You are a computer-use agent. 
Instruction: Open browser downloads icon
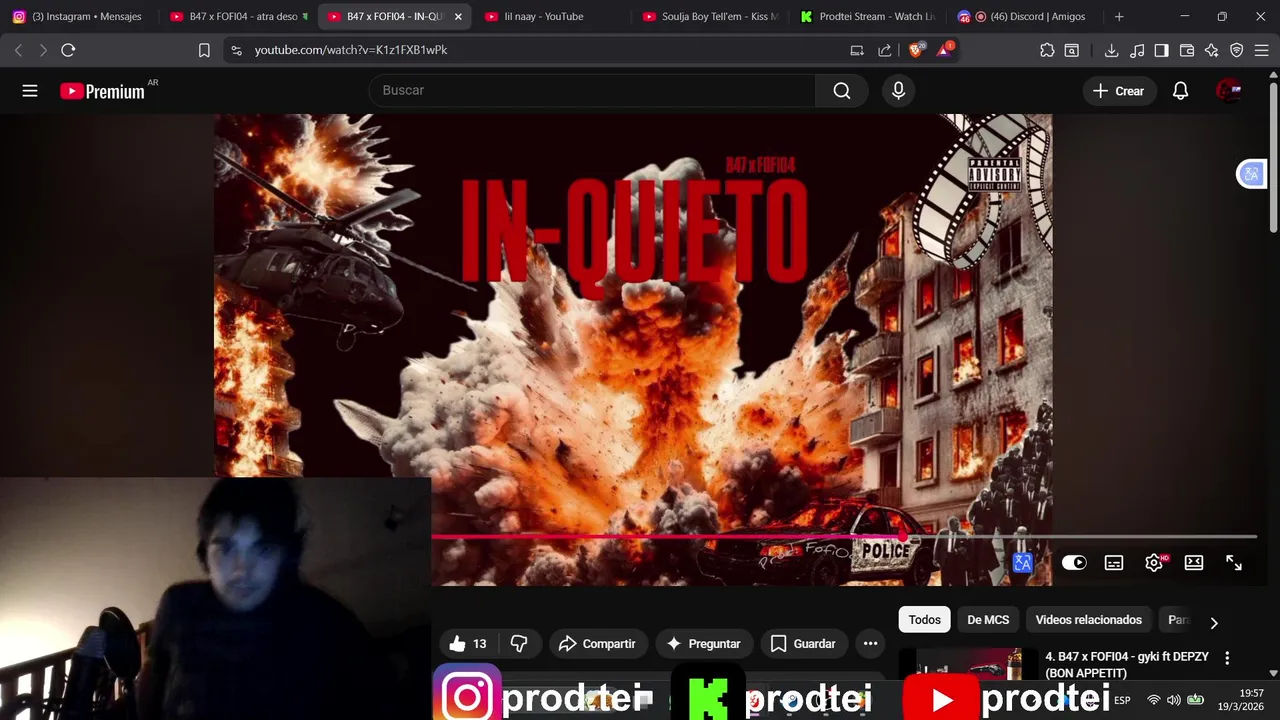point(1111,50)
